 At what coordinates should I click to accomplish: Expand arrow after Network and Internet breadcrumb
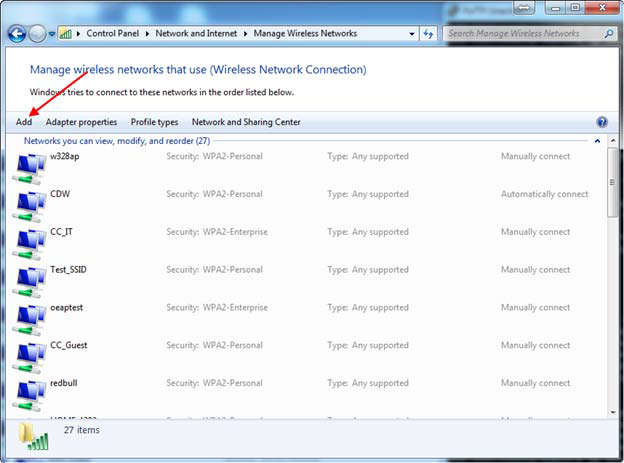tap(245, 34)
